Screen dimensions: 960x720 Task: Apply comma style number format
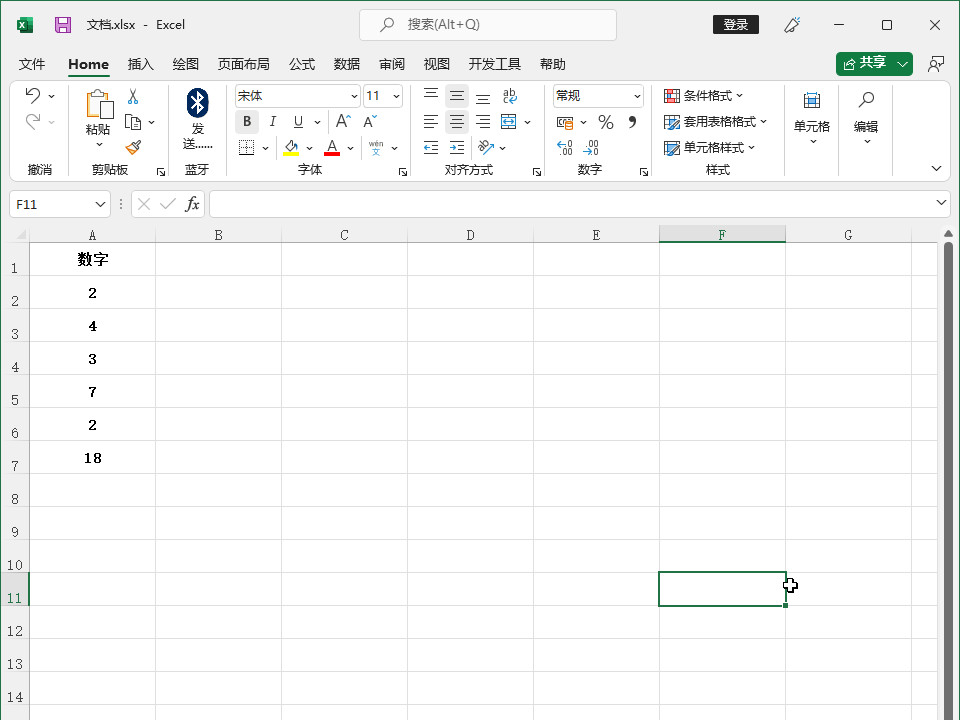pos(632,122)
